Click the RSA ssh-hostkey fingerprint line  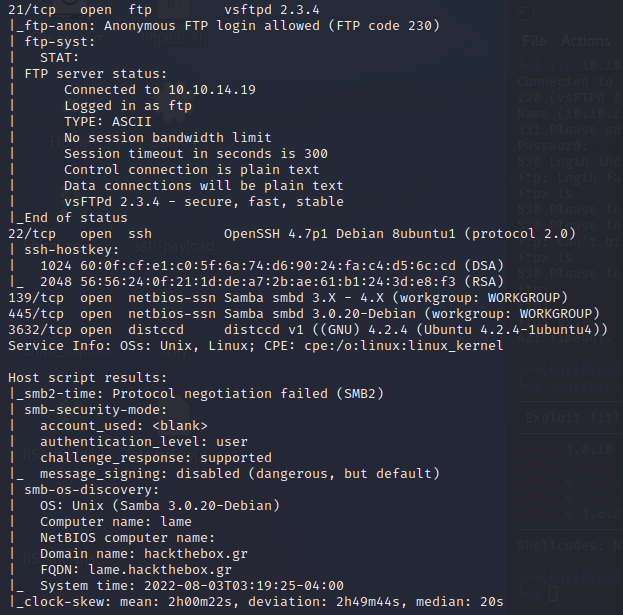tap(272, 282)
